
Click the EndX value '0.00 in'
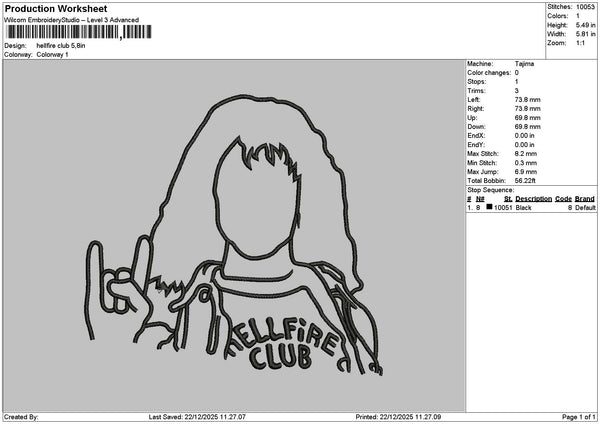click(525, 136)
